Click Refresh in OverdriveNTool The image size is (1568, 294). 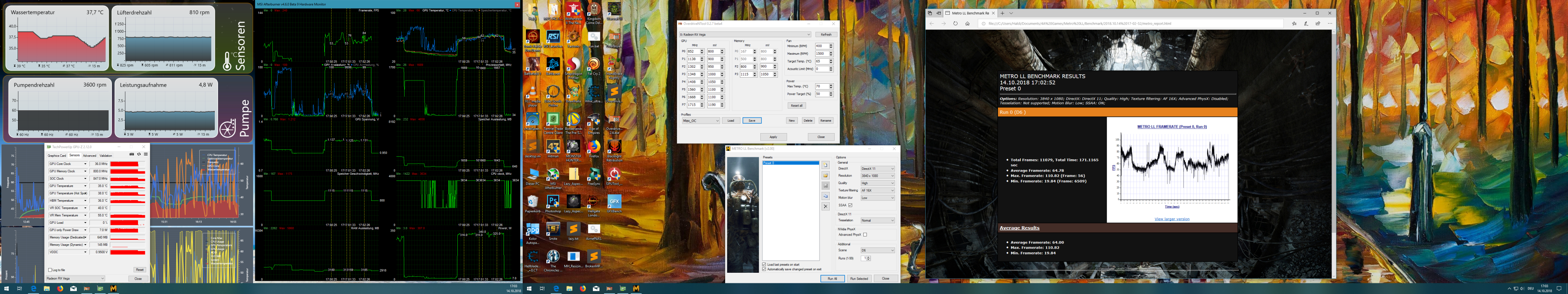coord(825,35)
